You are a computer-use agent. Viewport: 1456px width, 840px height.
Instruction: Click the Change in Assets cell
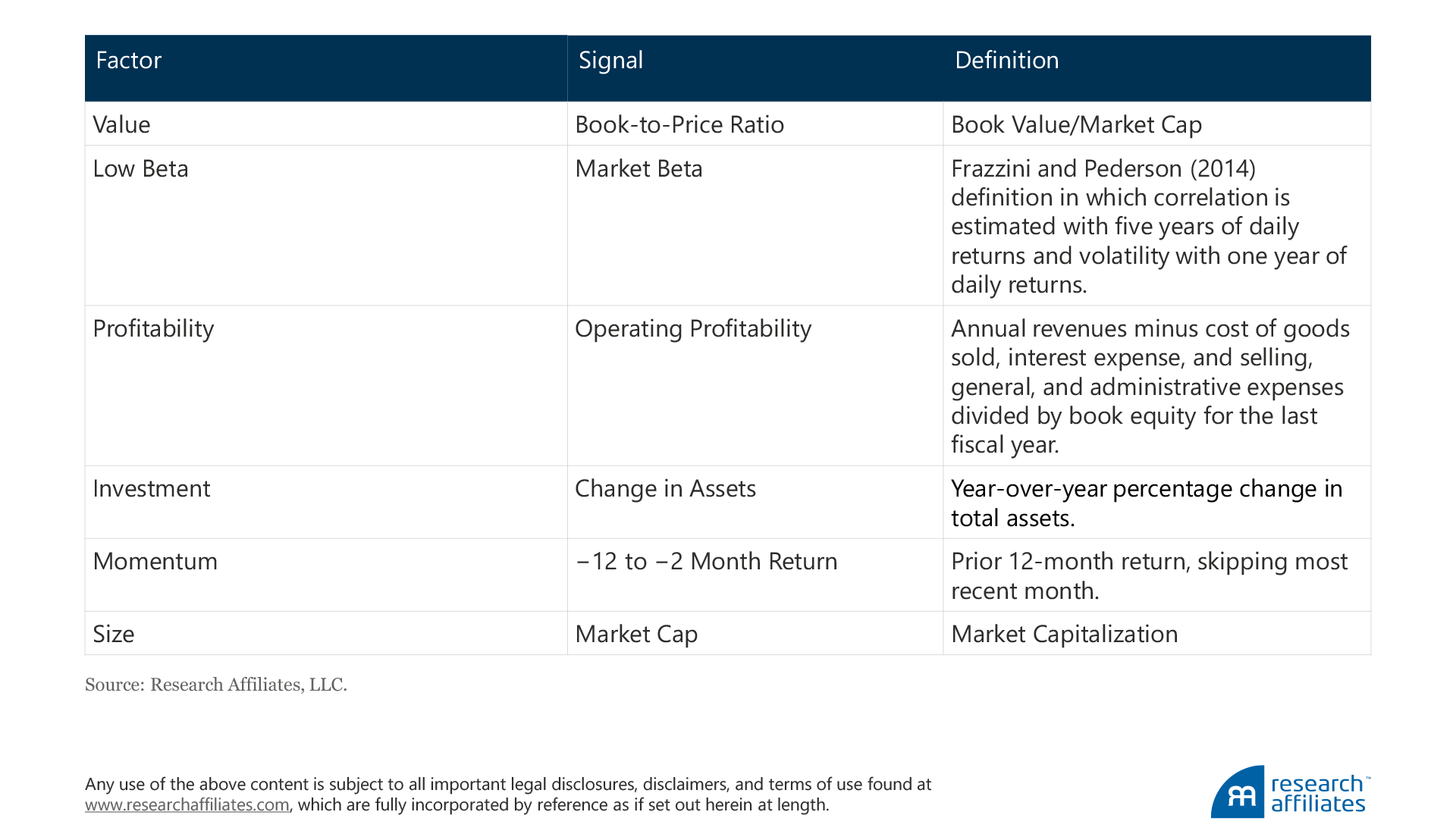(x=665, y=489)
